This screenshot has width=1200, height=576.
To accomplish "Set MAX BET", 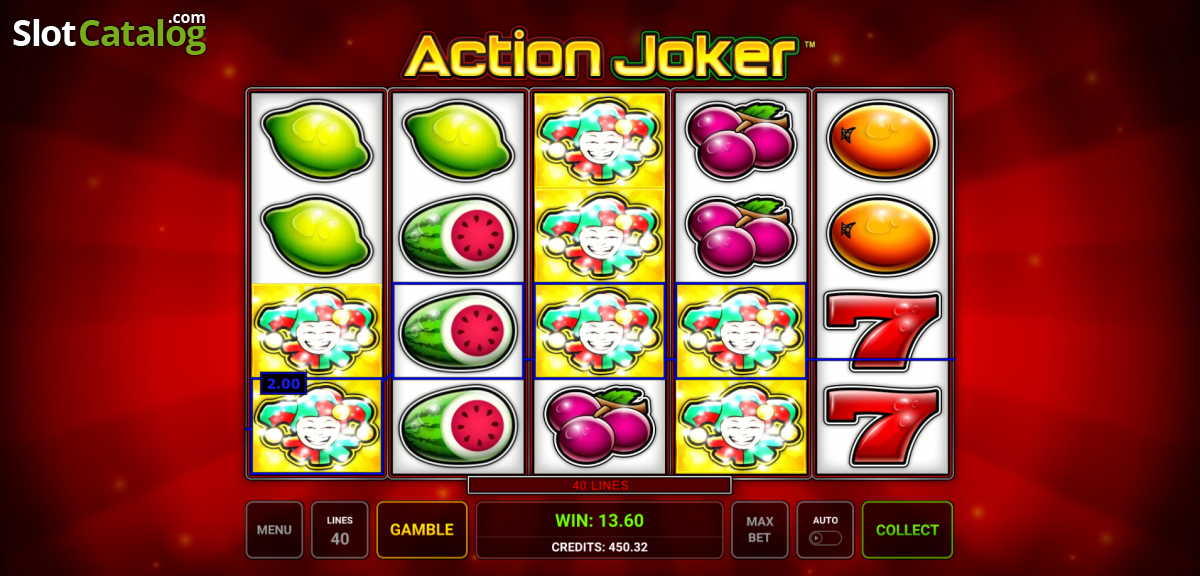I will point(760,530).
